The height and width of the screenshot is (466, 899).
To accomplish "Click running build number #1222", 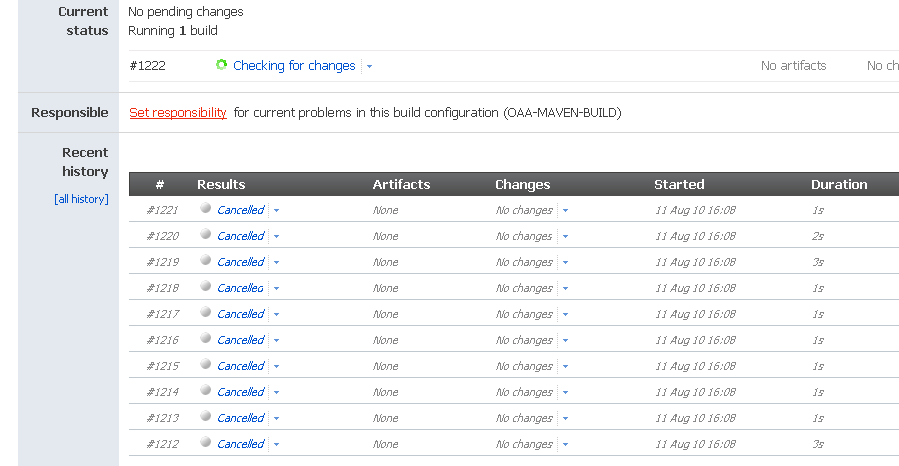I will [147, 66].
